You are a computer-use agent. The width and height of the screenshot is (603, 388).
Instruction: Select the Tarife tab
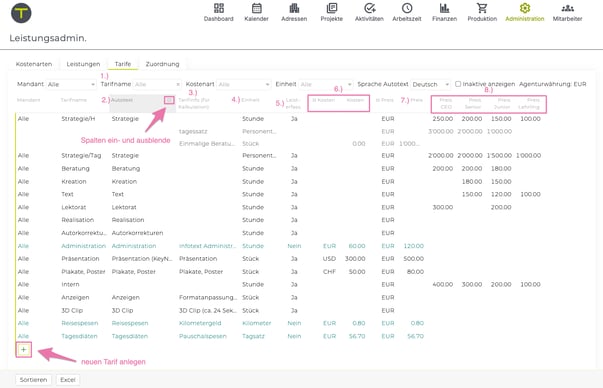(123, 64)
